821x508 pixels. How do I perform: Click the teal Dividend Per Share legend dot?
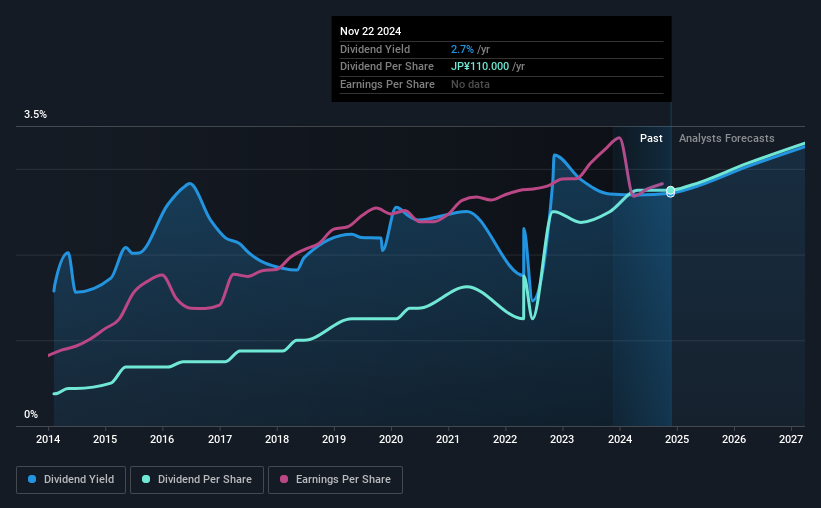pyautogui.click(x=146, y=480)
